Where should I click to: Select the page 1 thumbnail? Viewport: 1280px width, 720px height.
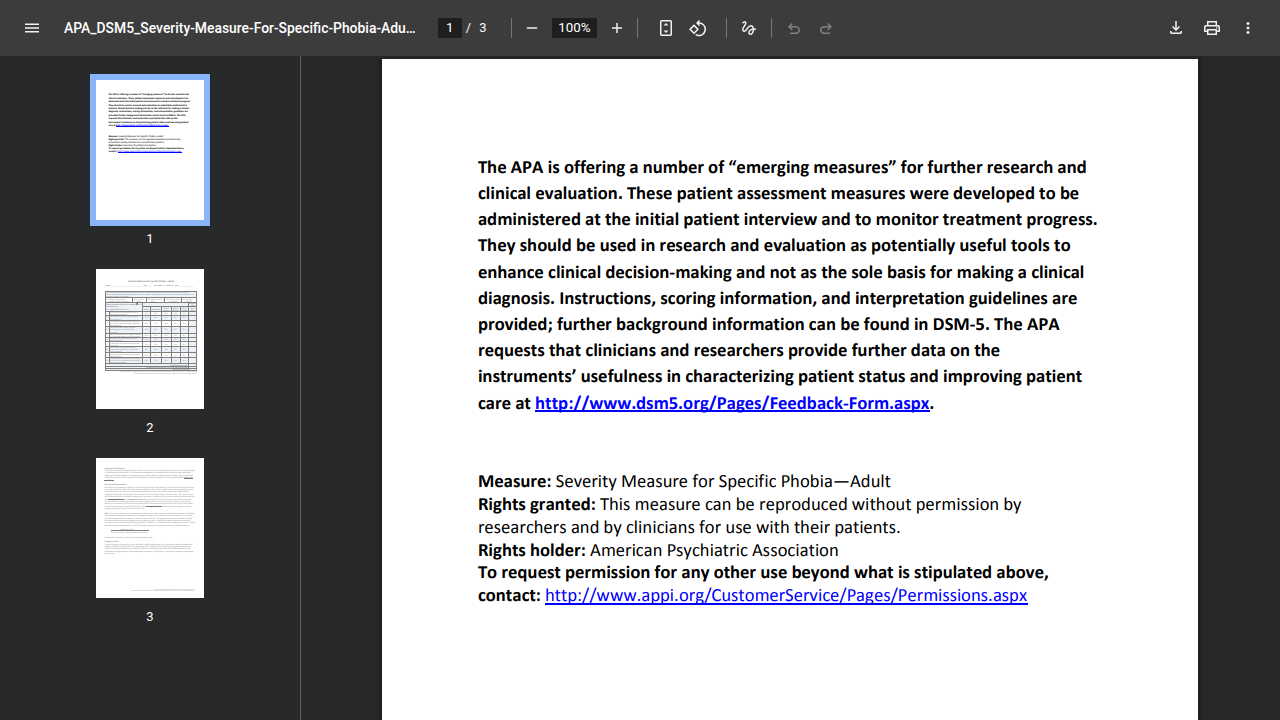pyautogui.click(x=150, y=150)
